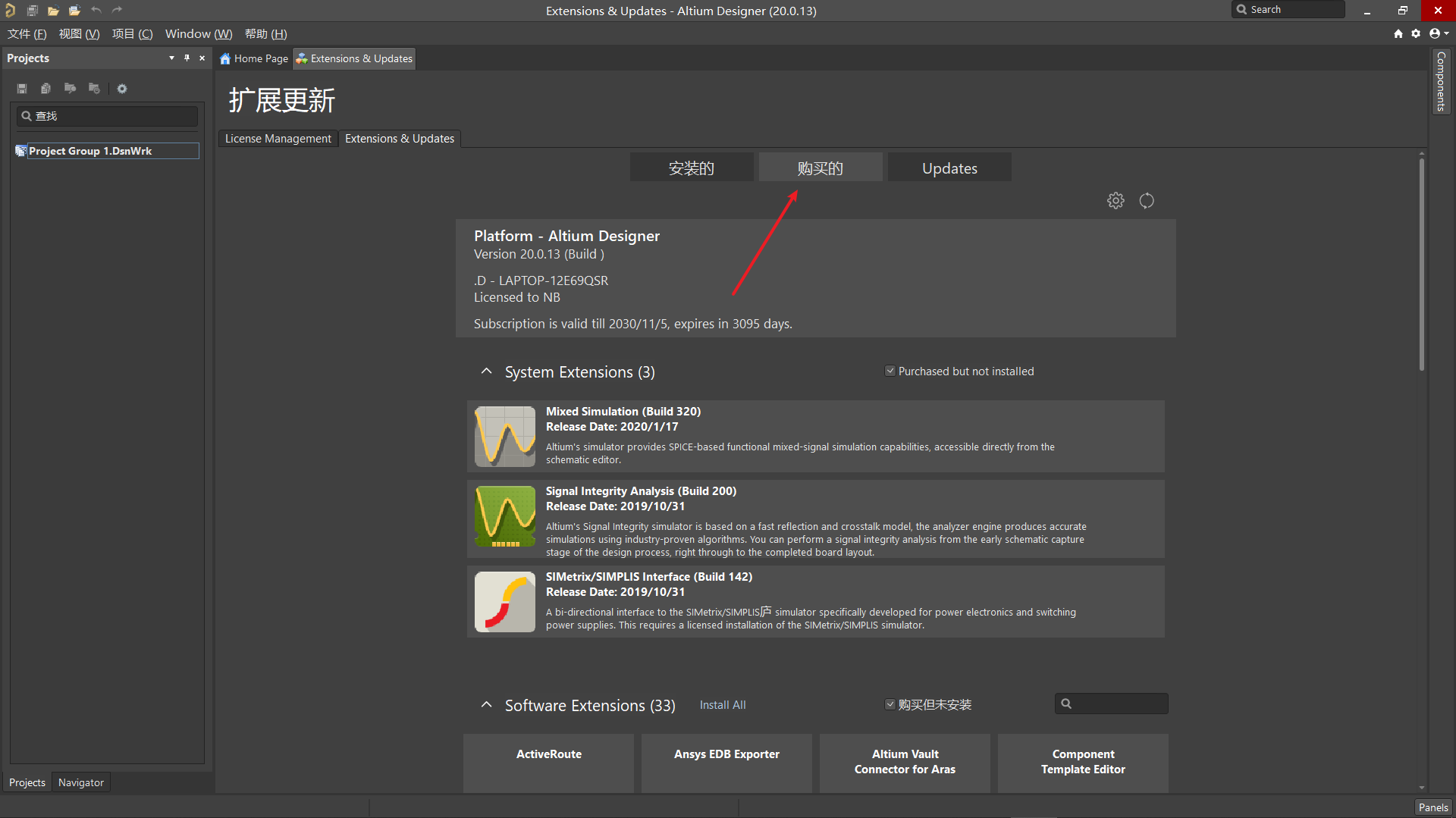The width and height of the screenshot is (1456, 818).
Task: Click the Software Extensions filter search box
Action: (1111, 704)
